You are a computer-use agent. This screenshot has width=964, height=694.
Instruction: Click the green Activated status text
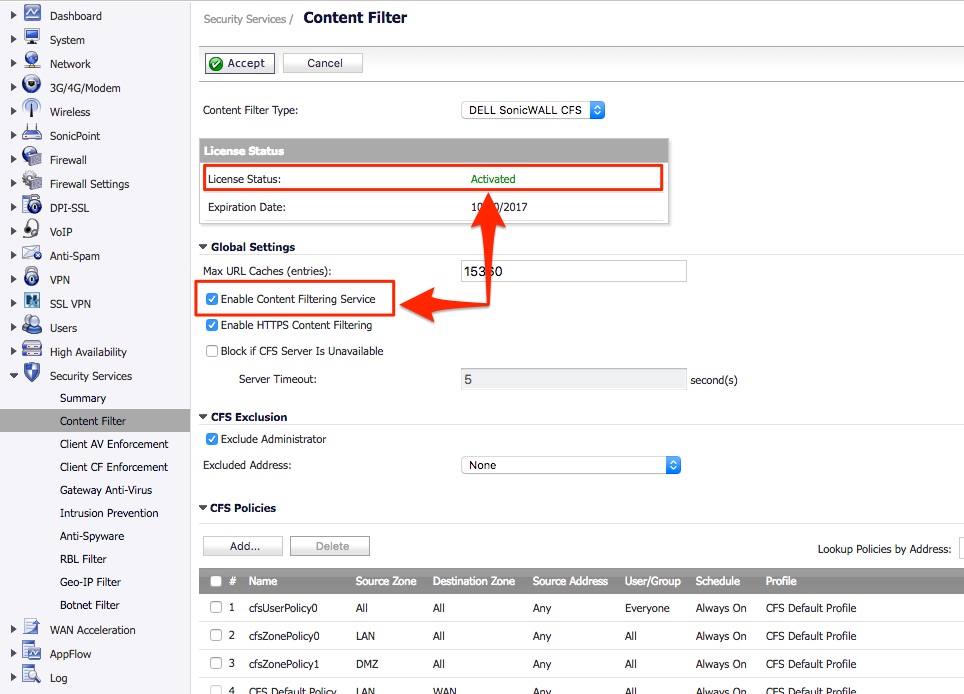tap(493, 179)
